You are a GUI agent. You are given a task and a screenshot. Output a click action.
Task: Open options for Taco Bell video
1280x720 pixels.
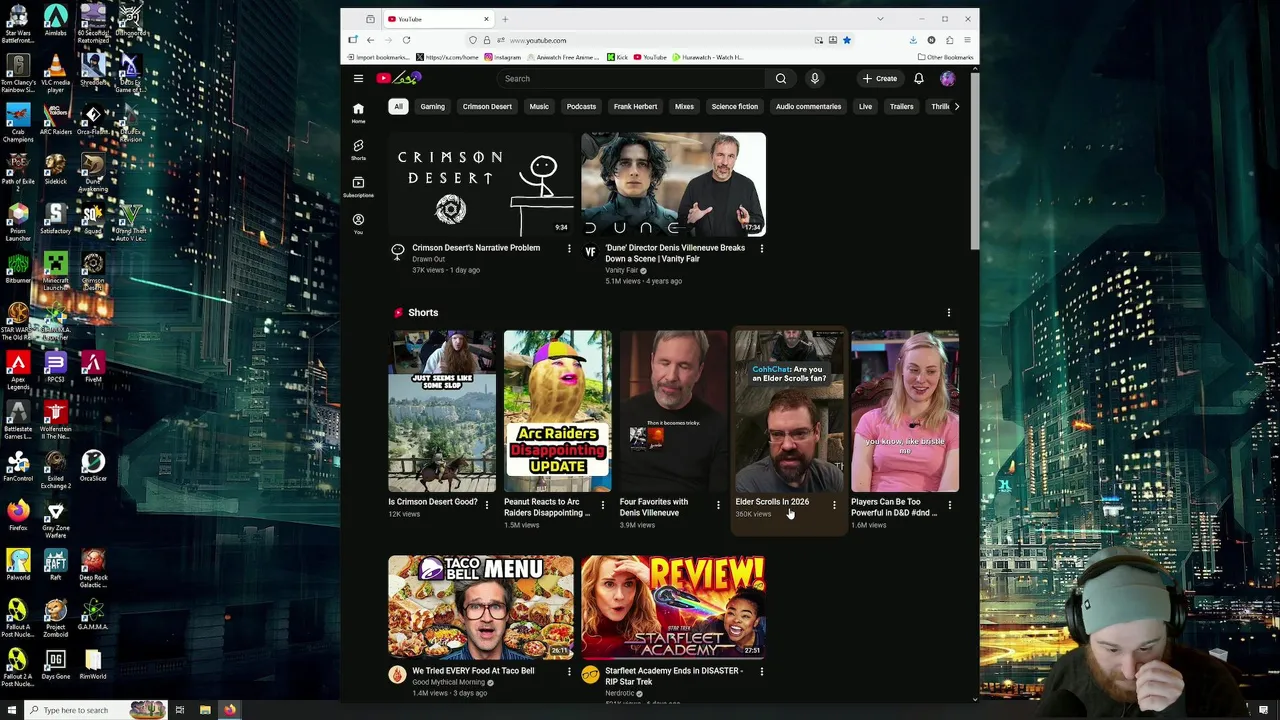(x=569, y=672)
